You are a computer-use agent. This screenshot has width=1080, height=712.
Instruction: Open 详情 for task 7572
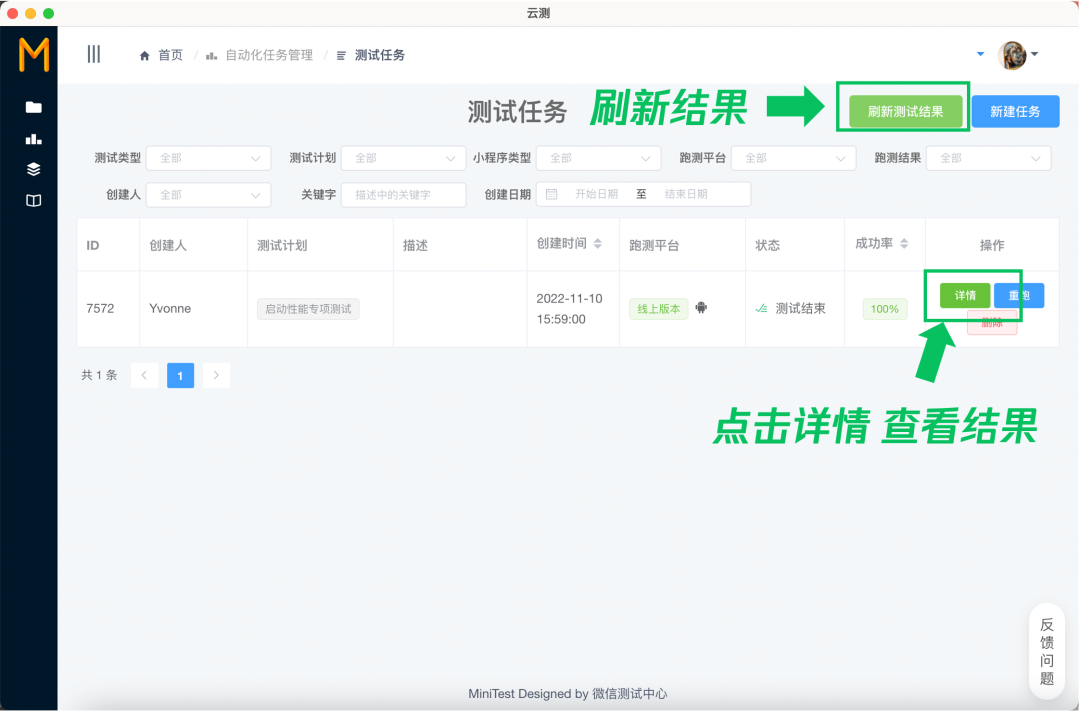pyautogui.click(x=965, y=295)
